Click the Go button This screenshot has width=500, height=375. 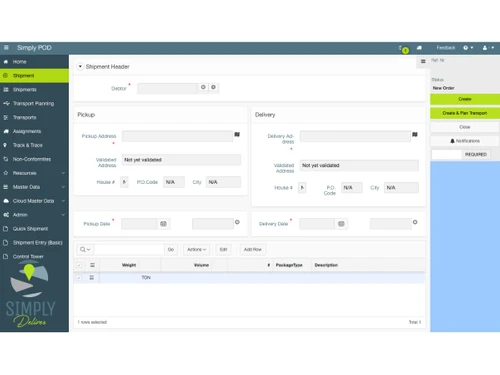[171, 249]
